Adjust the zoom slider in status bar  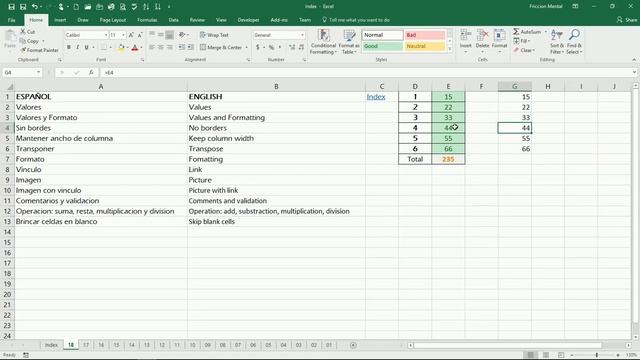tap(596, 355)
